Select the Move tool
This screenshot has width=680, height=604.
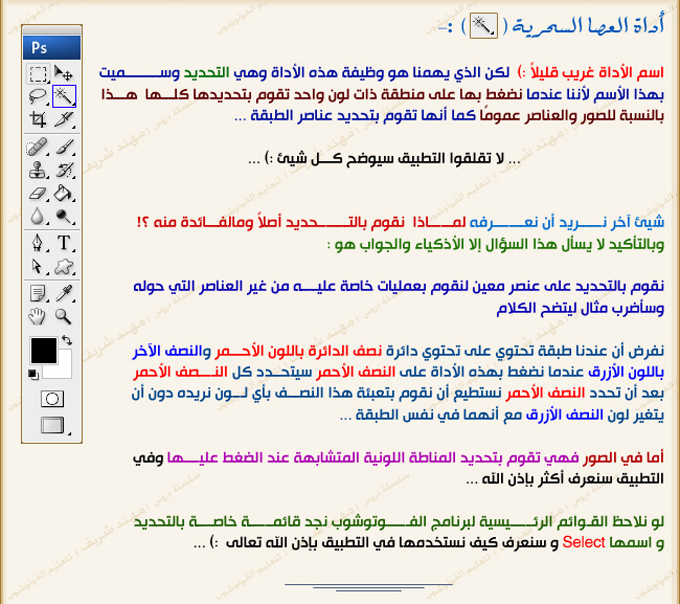[x=64, y=74]
